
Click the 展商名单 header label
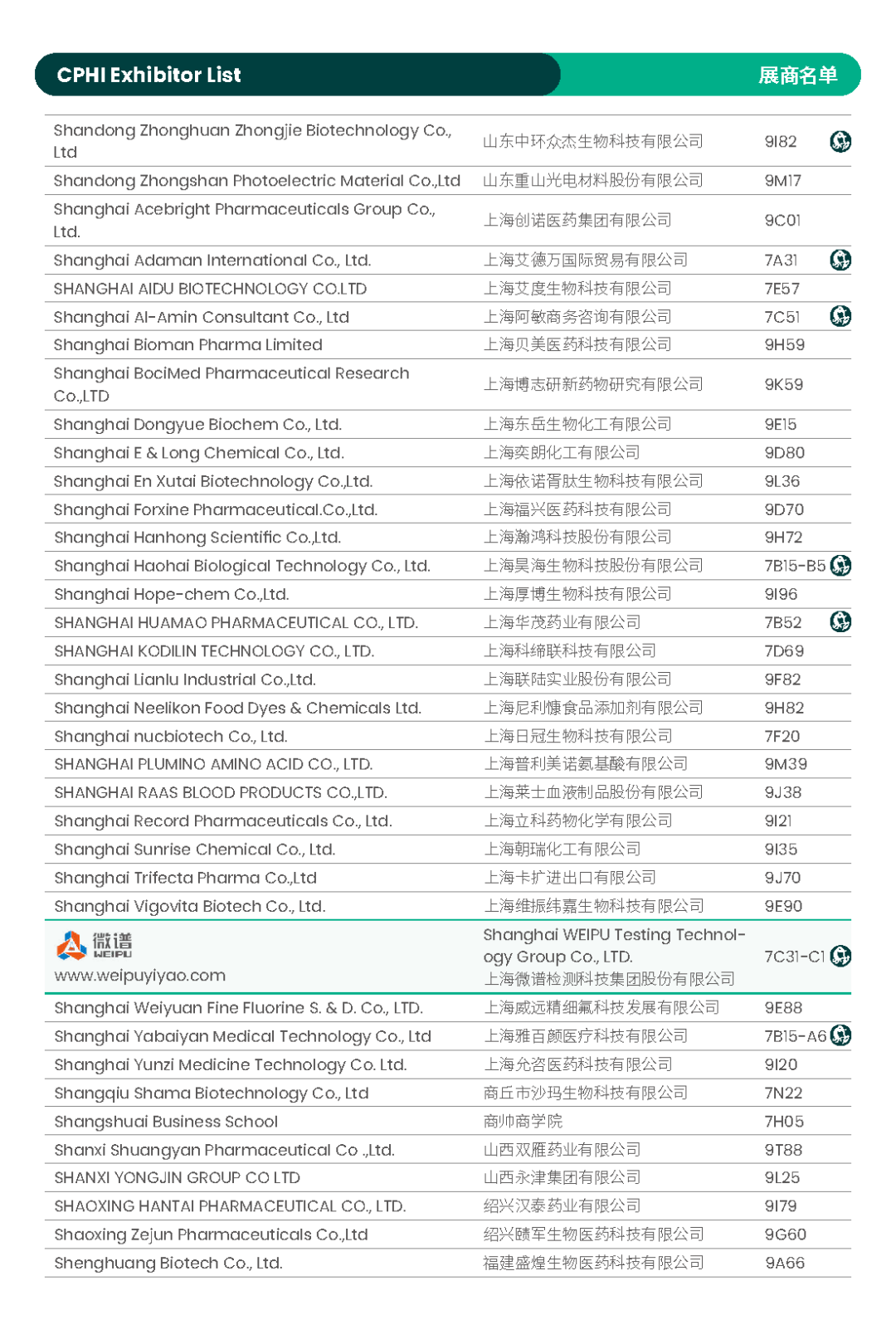click(797, 75)
